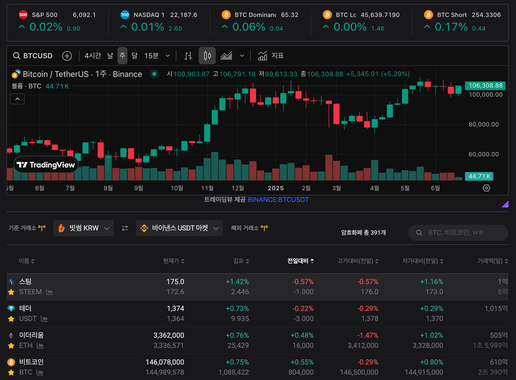Screen dimensions: 516x380
Task: Click the Bitcoin / TetherUS chart title
Action: point(82,74)
